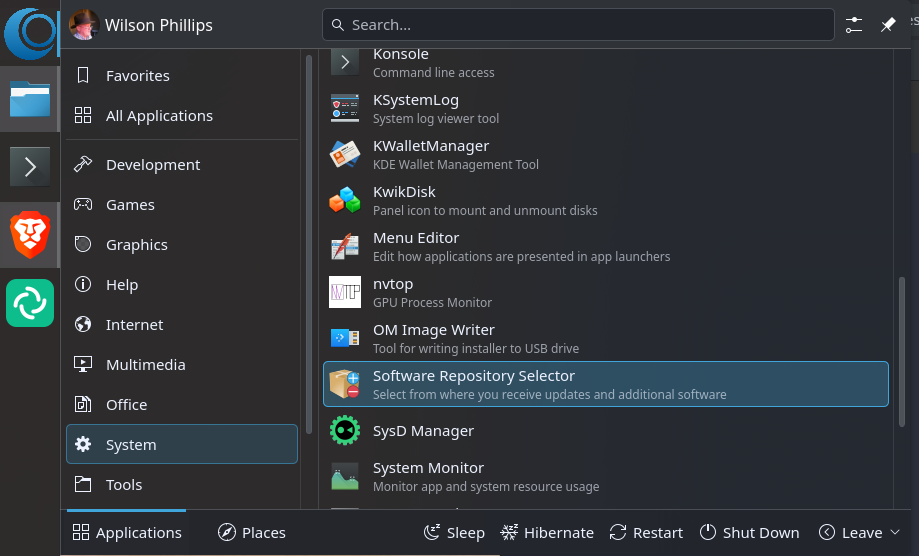This screenshot has height=556, width=919.
Task: Open the KwikDisk colored cubes icon
Action: pos(345,200)
